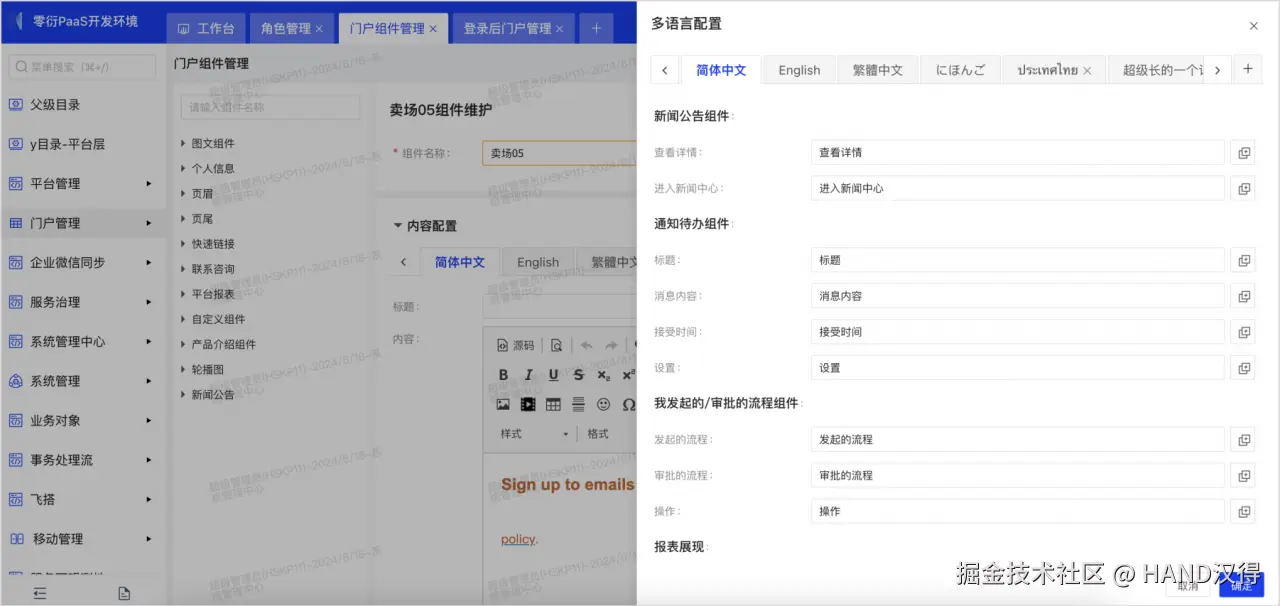
Task: Add a new language with the plus button
Action: coord(1247,69)
